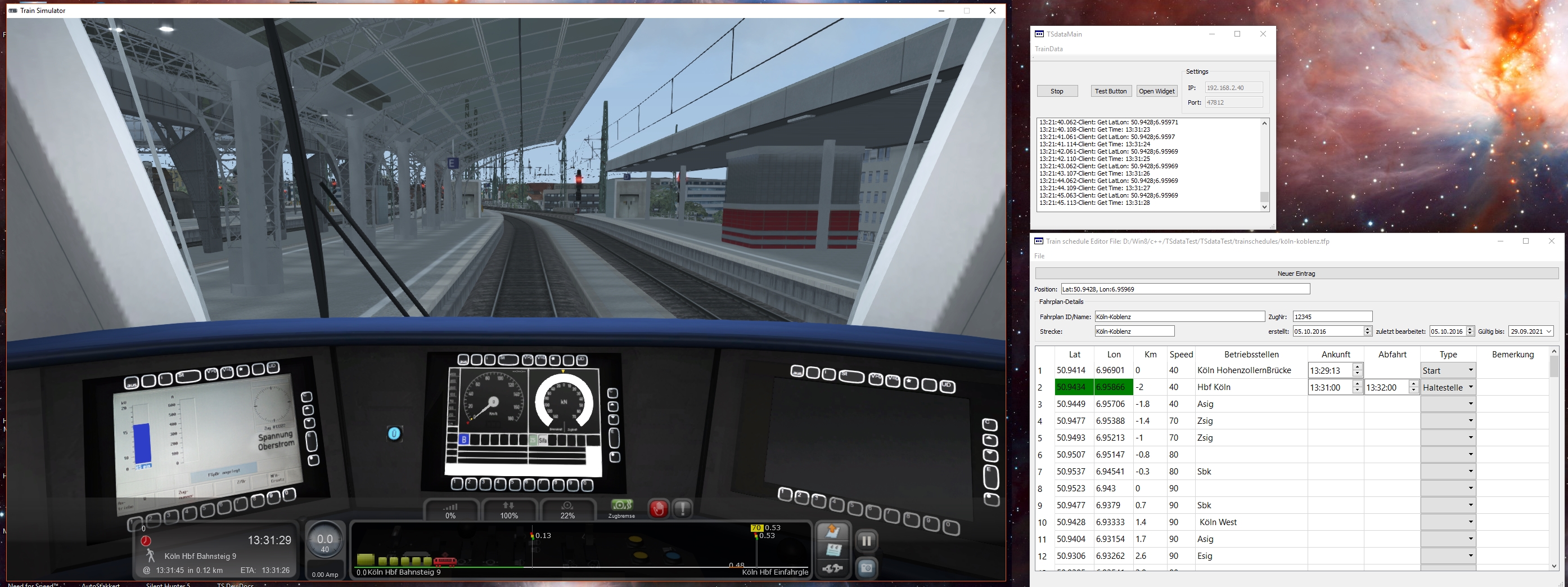Click the coupling icon in HUD panel

tap(832, 569)
